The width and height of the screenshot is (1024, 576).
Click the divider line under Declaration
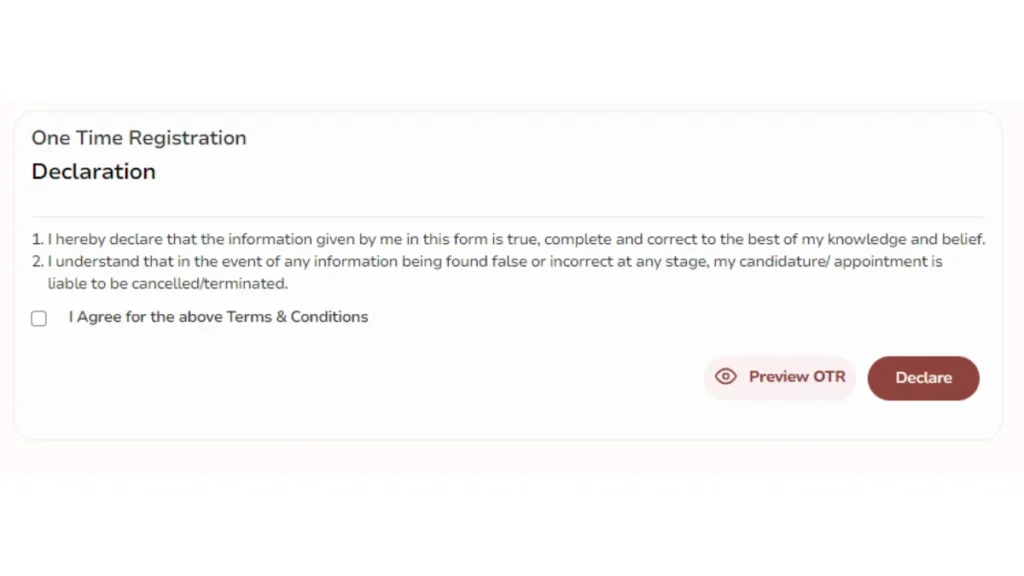(507, 216)
